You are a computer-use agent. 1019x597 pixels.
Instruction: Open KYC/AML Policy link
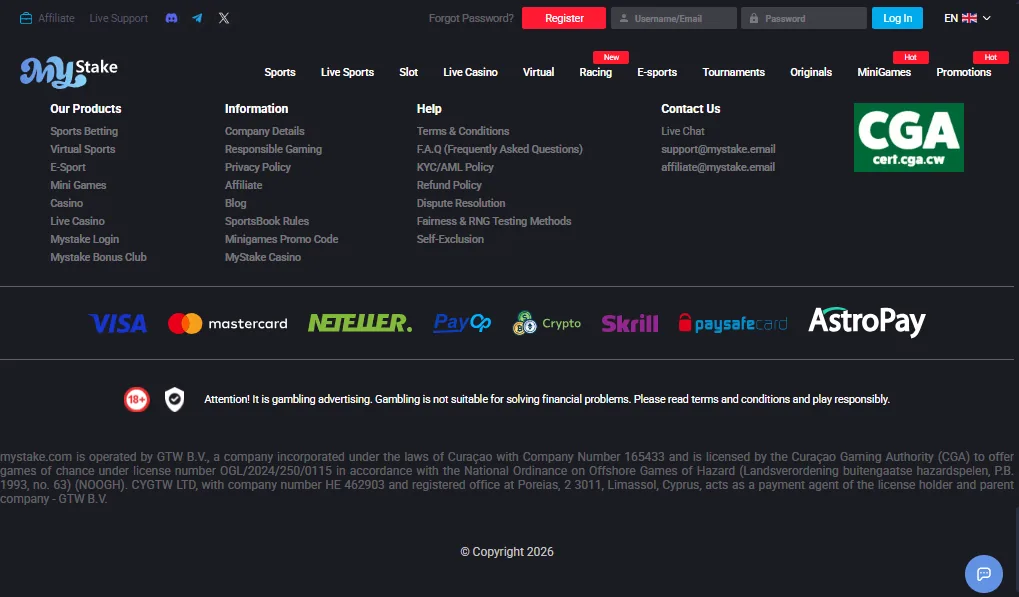click(x=455, y=168)
